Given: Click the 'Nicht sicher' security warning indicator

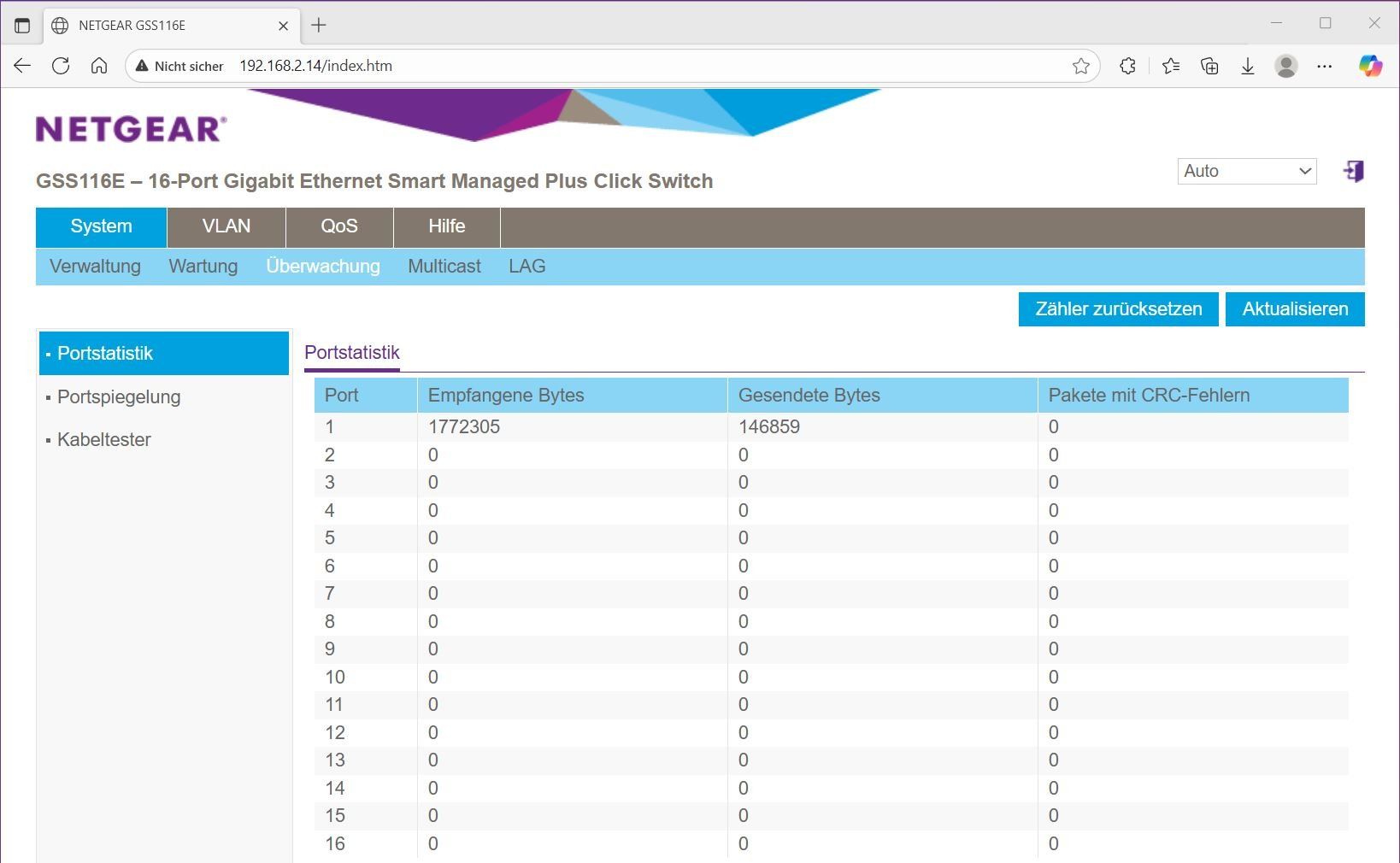Looking at the screenshot, I should tap(180, 66).
